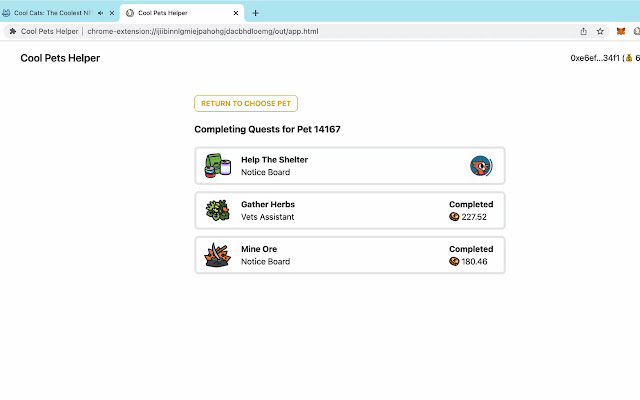Click the Cool Pets Helper tab favicon

[x=130, y=13]
